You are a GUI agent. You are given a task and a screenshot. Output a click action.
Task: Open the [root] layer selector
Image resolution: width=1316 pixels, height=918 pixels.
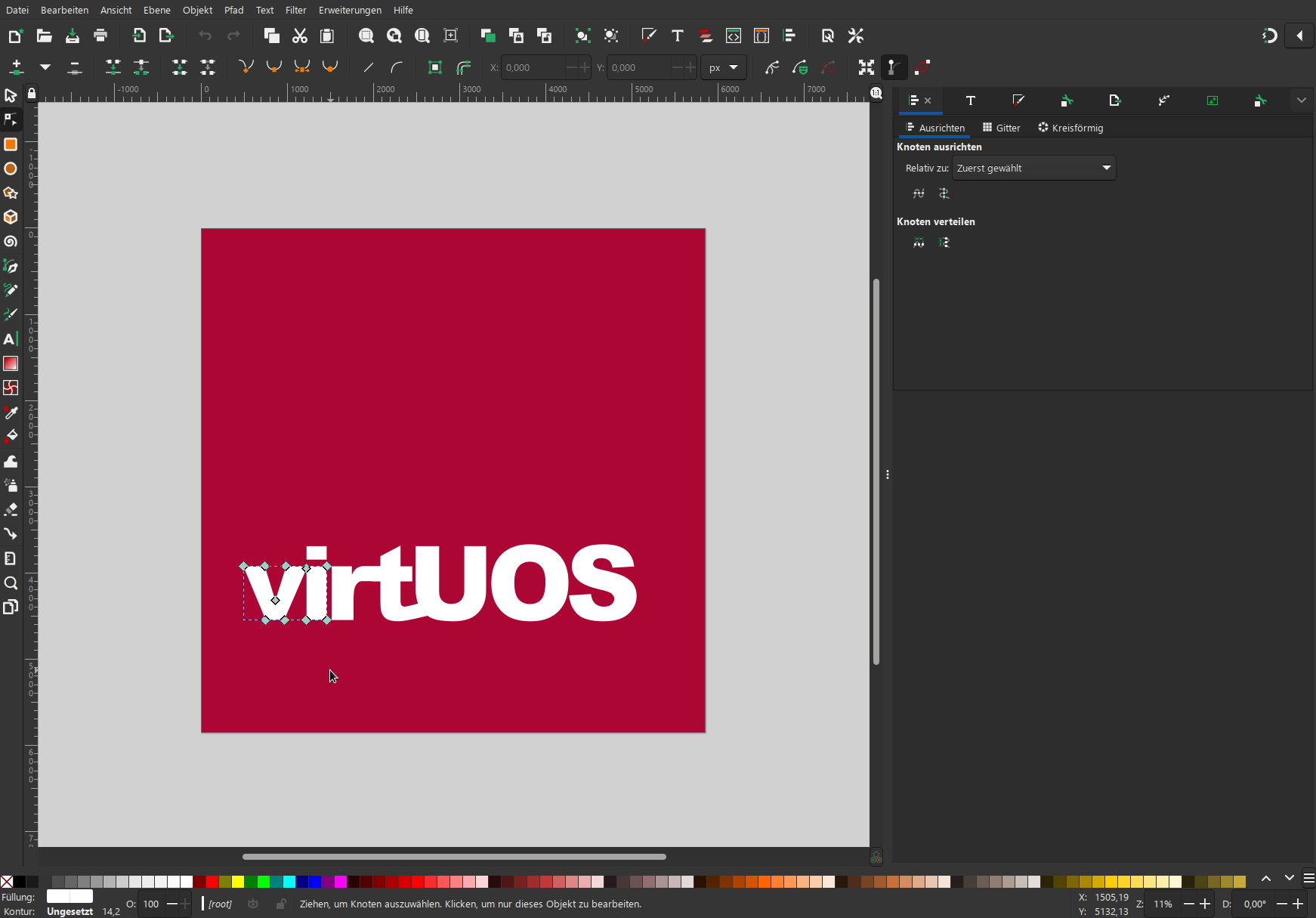[x=221, y=904]
